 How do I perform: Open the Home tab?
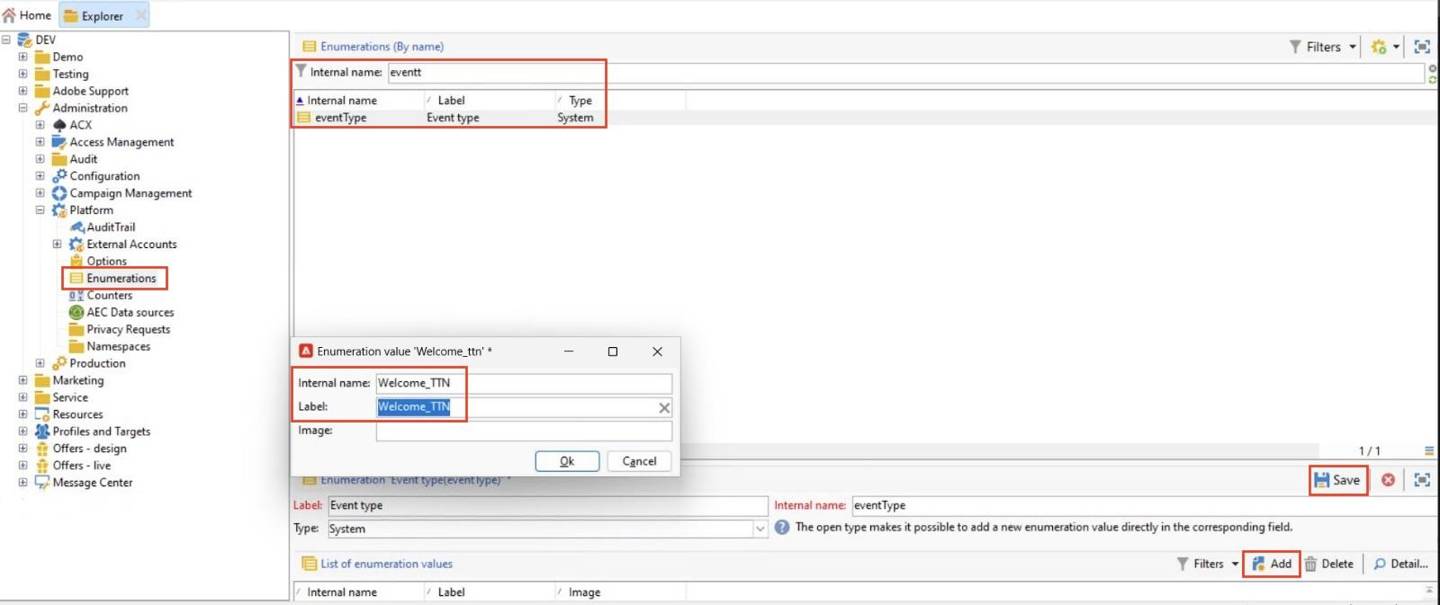[x=28, y=15]
